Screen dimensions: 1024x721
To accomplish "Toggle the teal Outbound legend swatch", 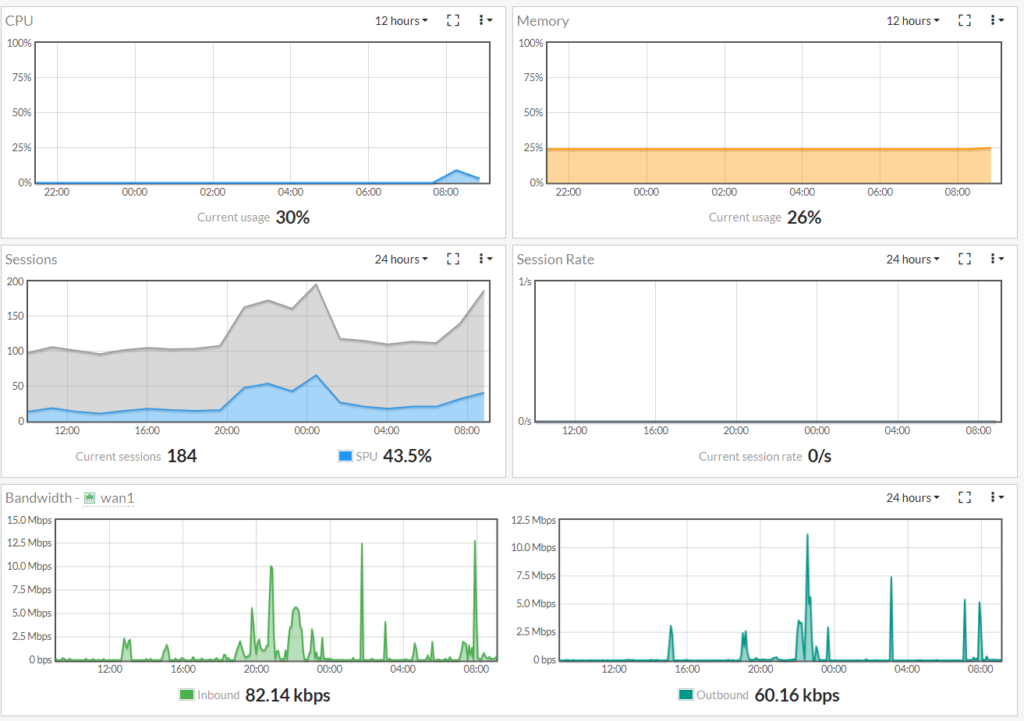I will pyautogui.click(x=685, y=695).
